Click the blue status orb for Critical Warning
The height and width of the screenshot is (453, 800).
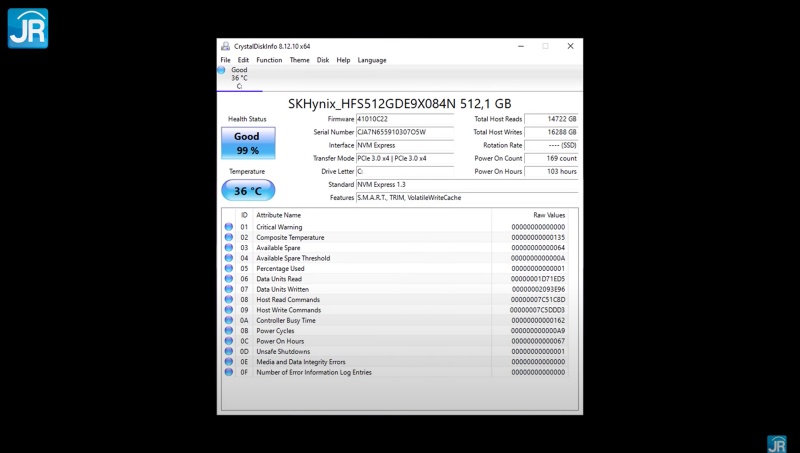click(x=229, y=227)
